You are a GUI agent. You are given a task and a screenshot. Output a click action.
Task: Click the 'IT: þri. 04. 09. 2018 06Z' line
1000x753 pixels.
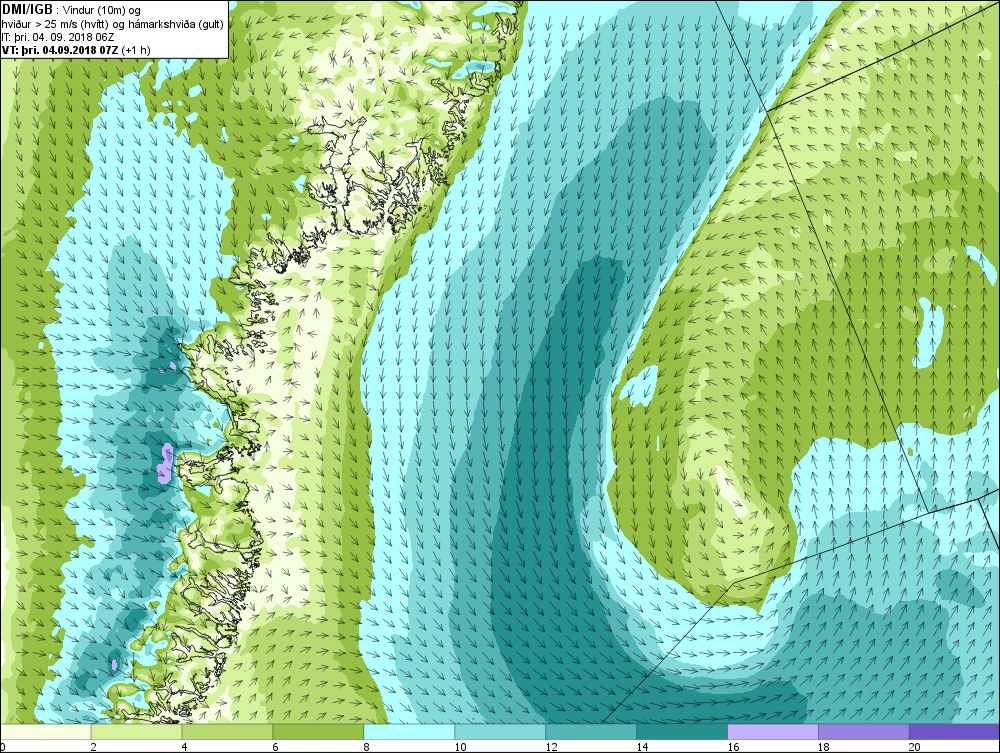point(60,37)
